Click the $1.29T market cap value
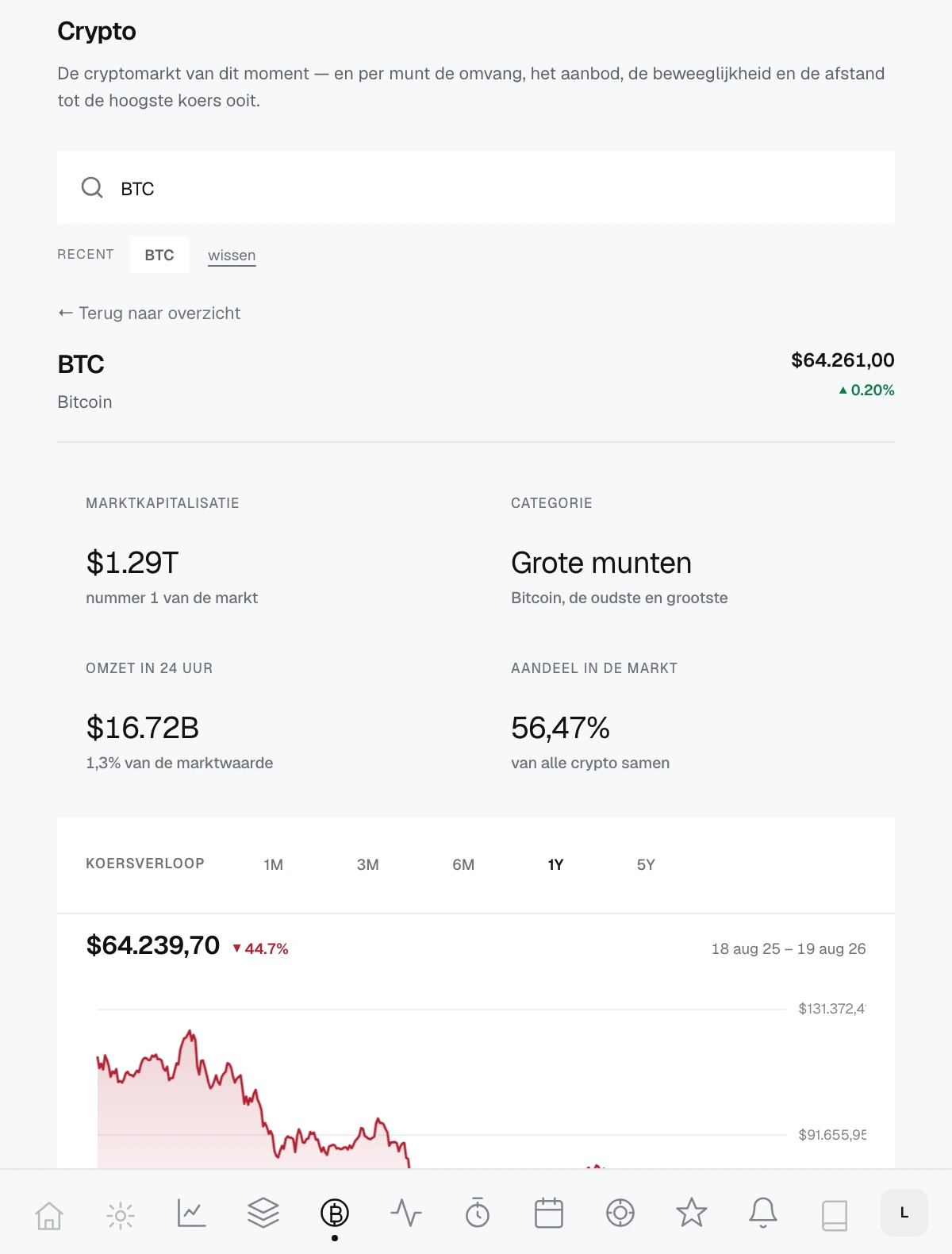952x1254 pixels. pos(132,563)
